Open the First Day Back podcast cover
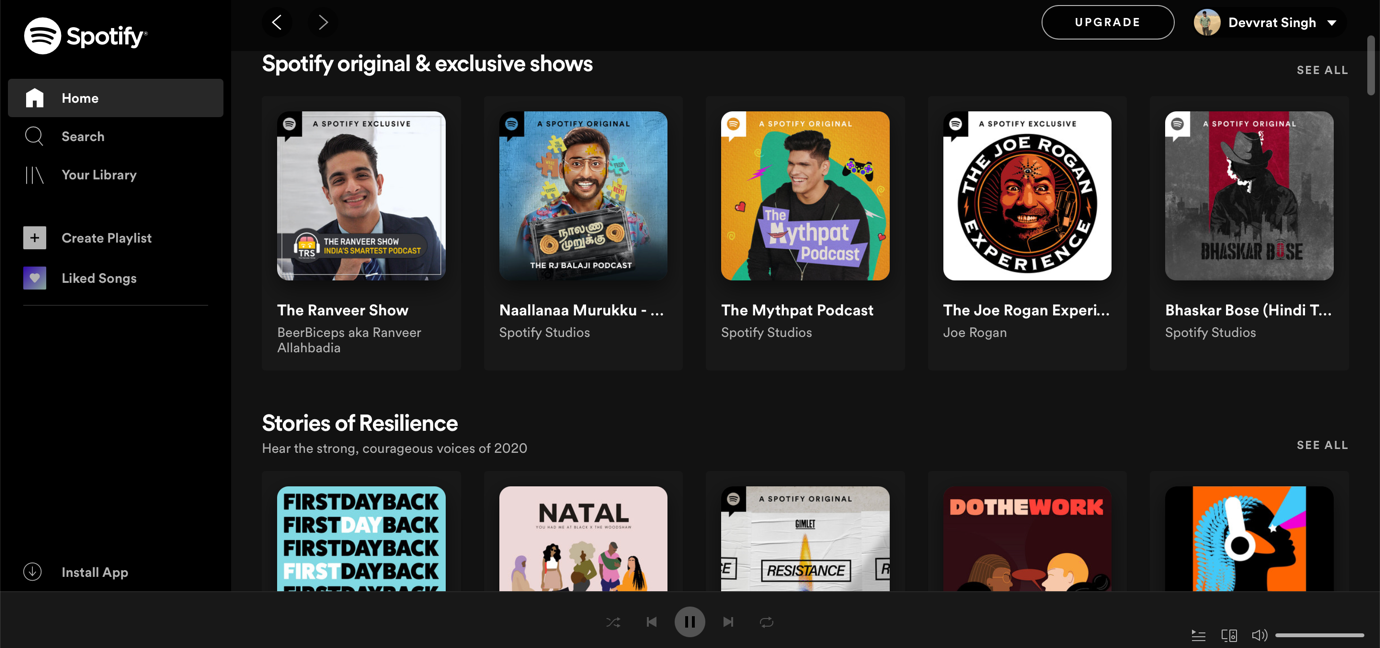Image resolution: width=1380 pixels, height=648 pixels. (x=361, y=539)
